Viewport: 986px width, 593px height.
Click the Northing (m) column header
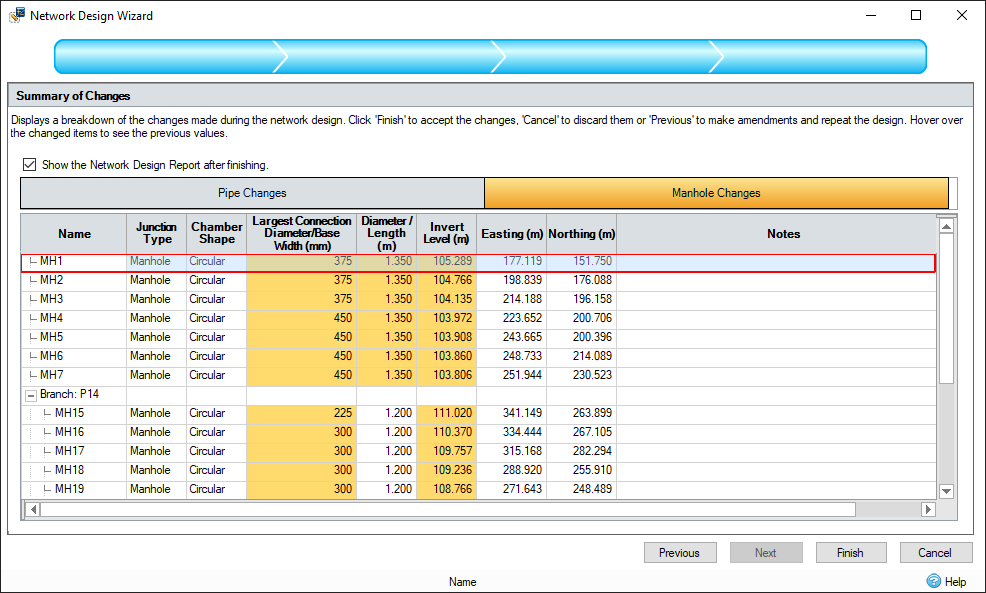coord(582,234)
